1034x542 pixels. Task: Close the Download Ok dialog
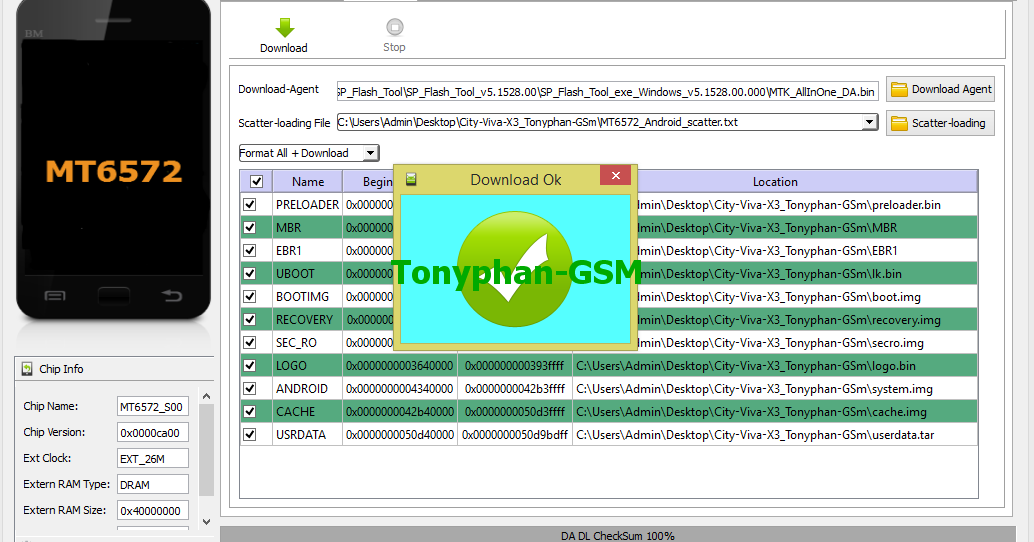coord(615,175)
